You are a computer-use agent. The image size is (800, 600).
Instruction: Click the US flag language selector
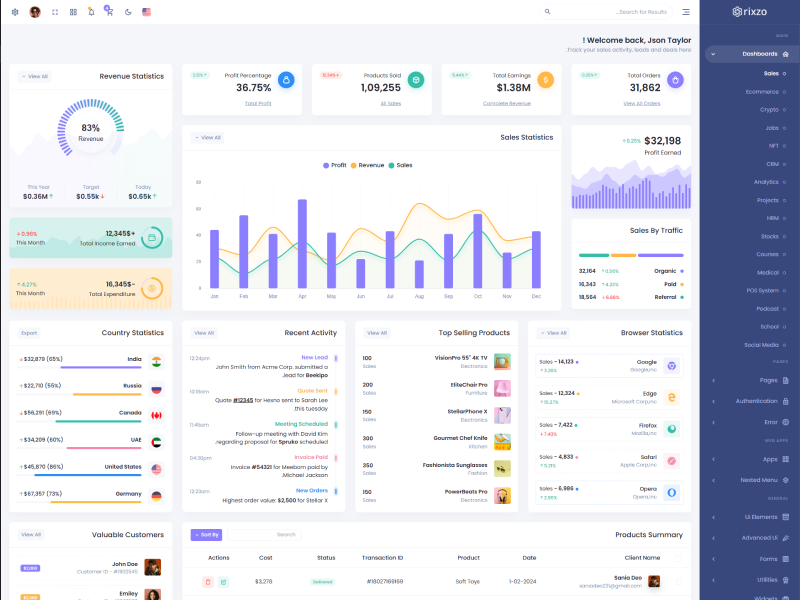pyautogui.click(x=147, y=12)
